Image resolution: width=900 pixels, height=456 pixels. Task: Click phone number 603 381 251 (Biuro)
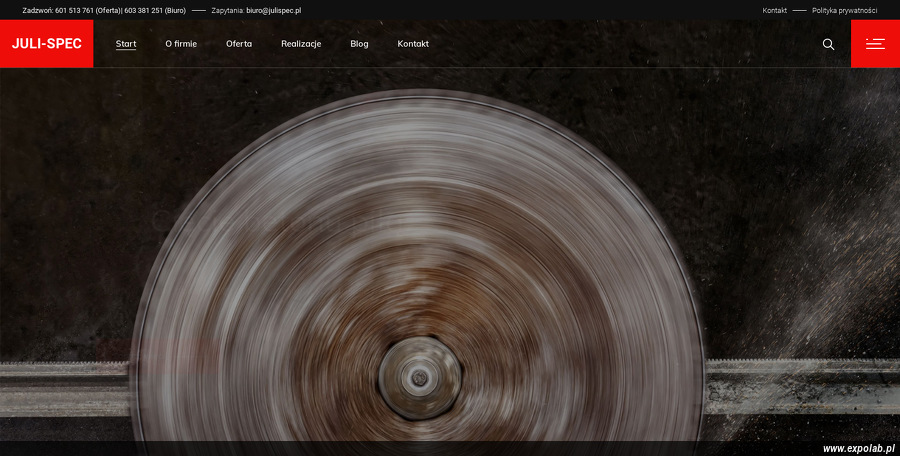coord(155,10)
